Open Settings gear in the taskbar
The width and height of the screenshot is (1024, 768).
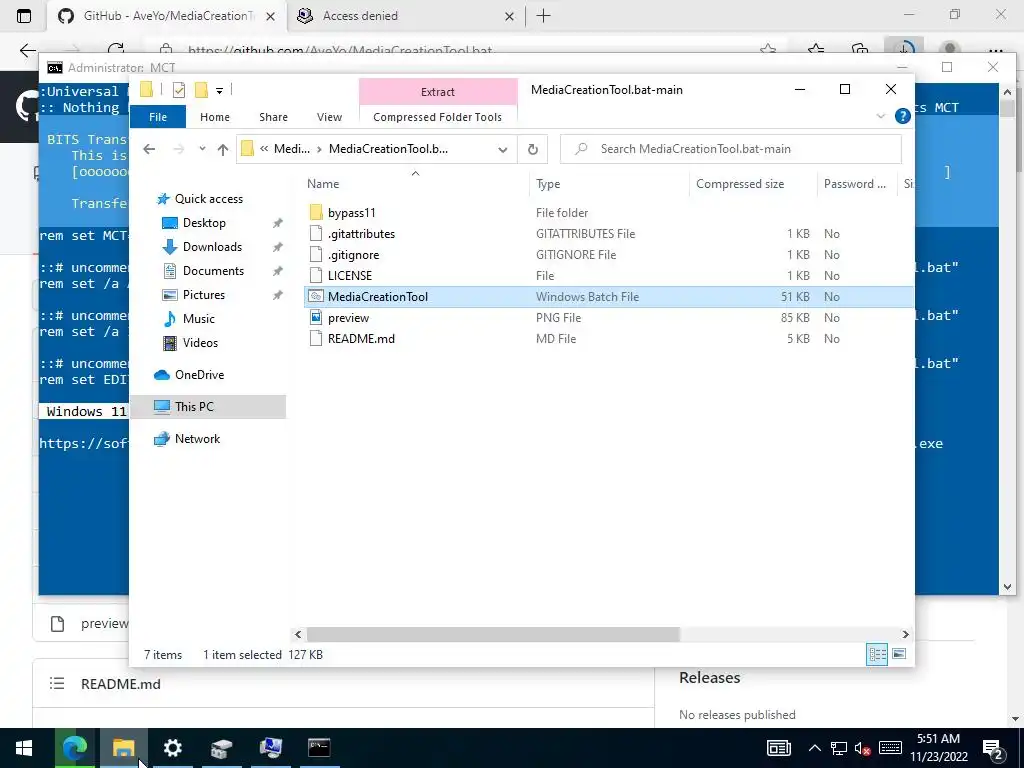coord(172,747)
